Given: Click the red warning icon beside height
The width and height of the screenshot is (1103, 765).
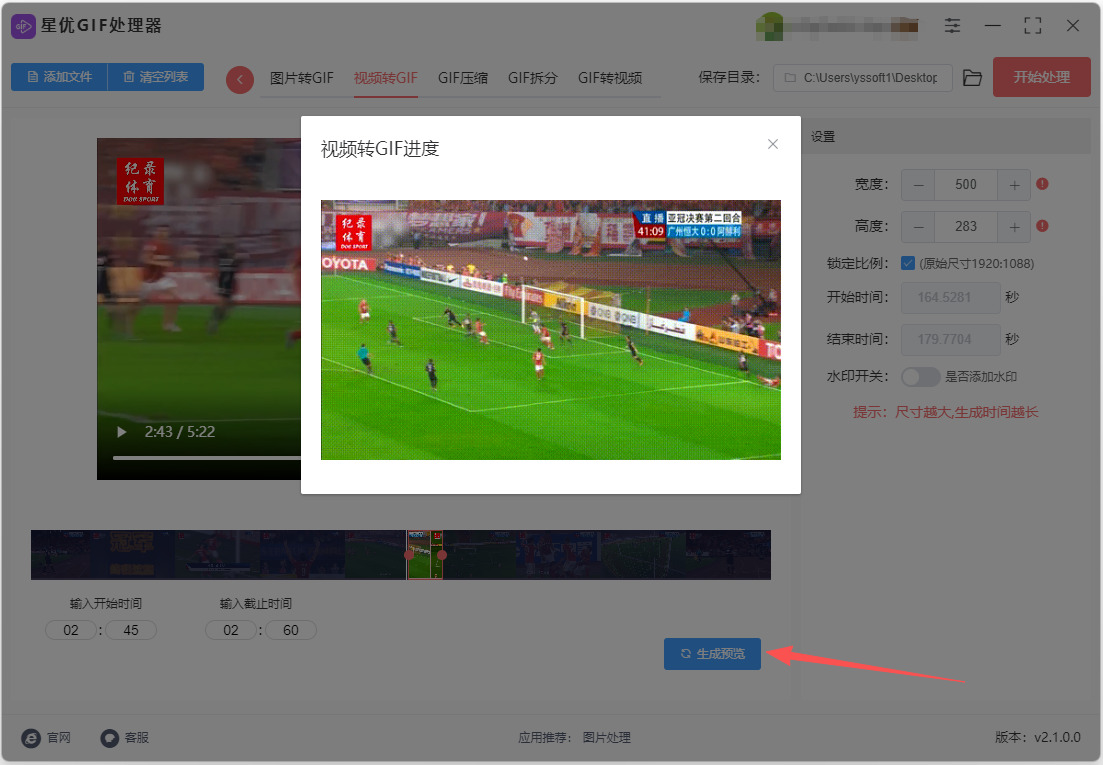Looking at the screenshot, I should click(x=1043, y=226).
